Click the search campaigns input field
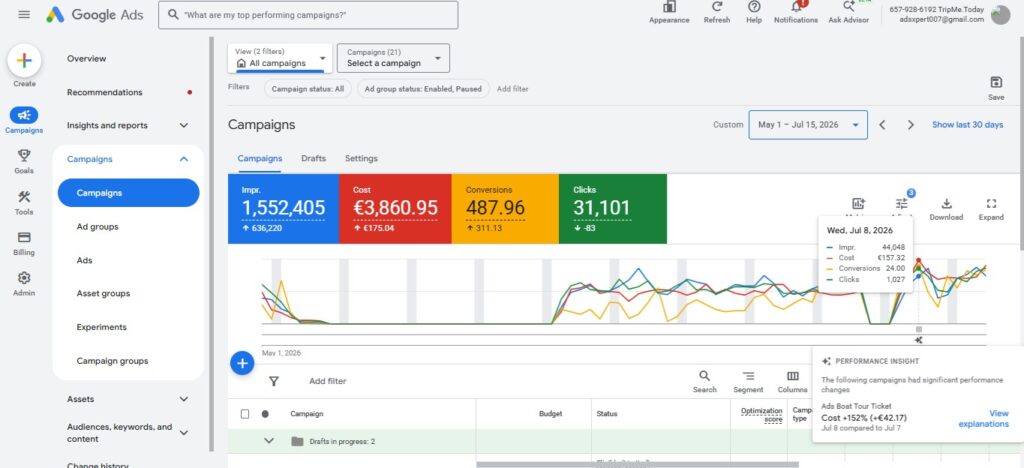Image resolution: width=1024 pixels, height=468 pixels. [x=308, y=14]
